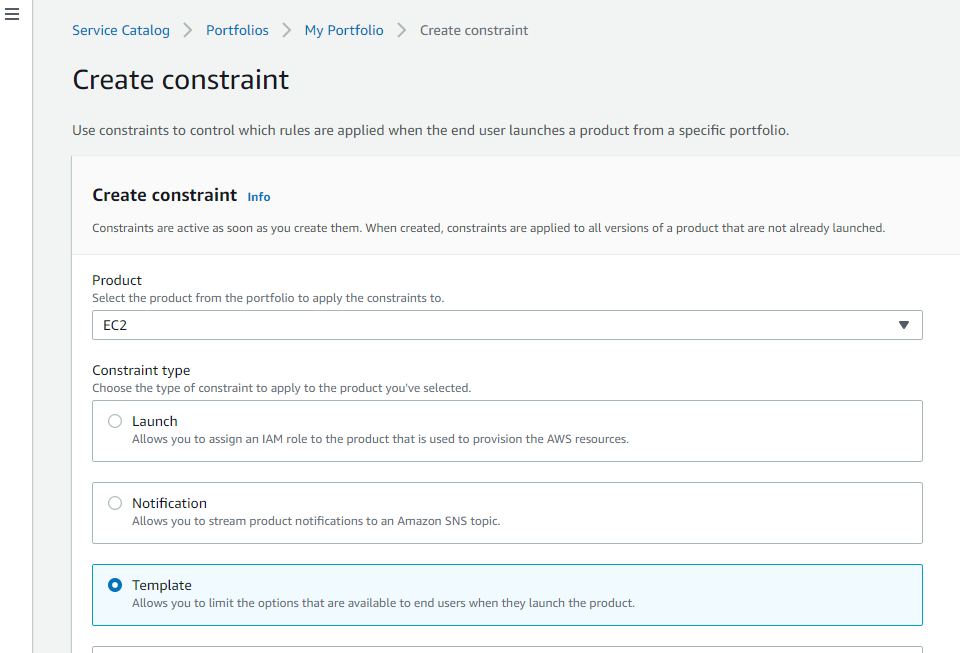Click chevron after My Portfolio breadcrumb
The height and width of the screenshot is (653, 960).
[x=402, y=30]
